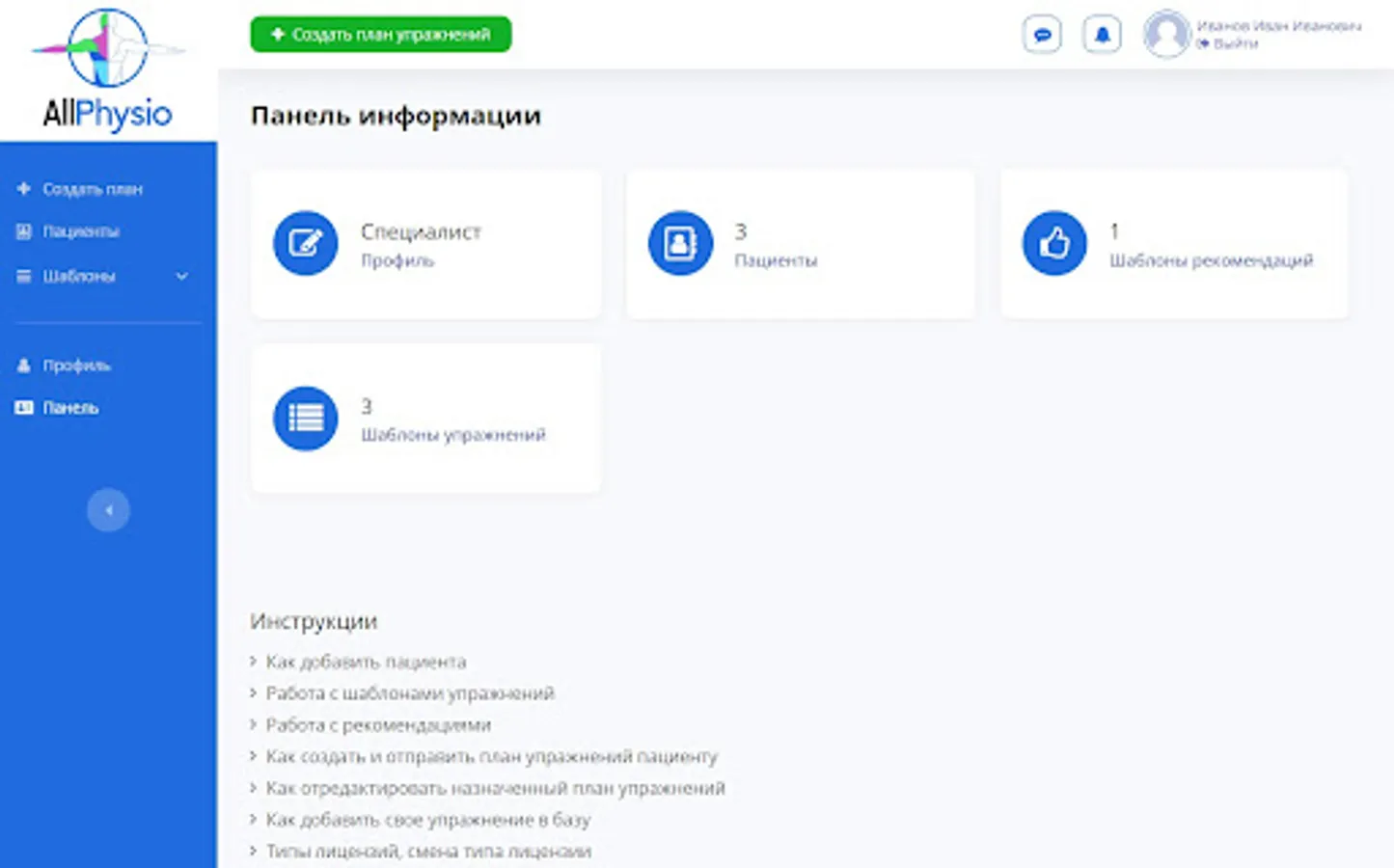The height and width of the screenshot is (868, 1394).
Task: Open instruction Как добавить свое упражнение в базу
Action: [427, 820]
